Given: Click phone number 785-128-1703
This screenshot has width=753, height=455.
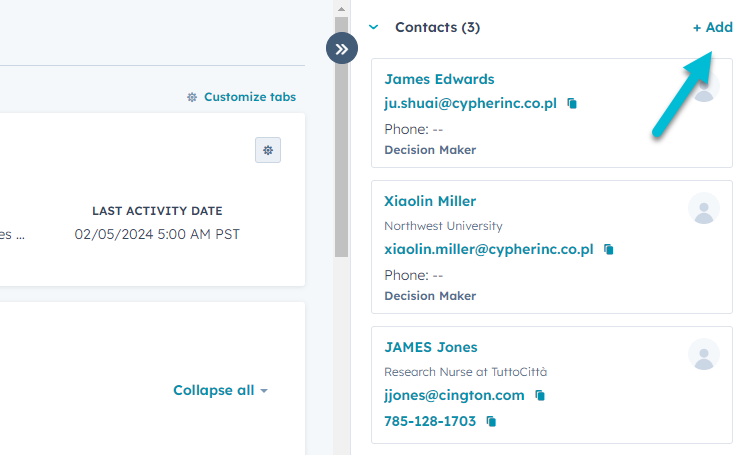Looking at the screenshot, I should [430, 421].
